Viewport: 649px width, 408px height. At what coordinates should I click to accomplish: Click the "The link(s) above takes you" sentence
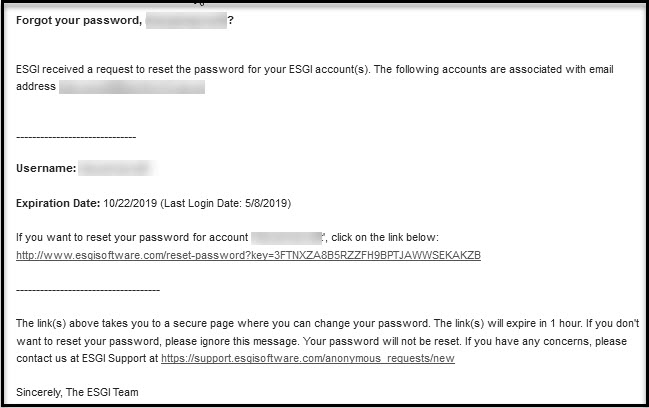pos(223,323)
